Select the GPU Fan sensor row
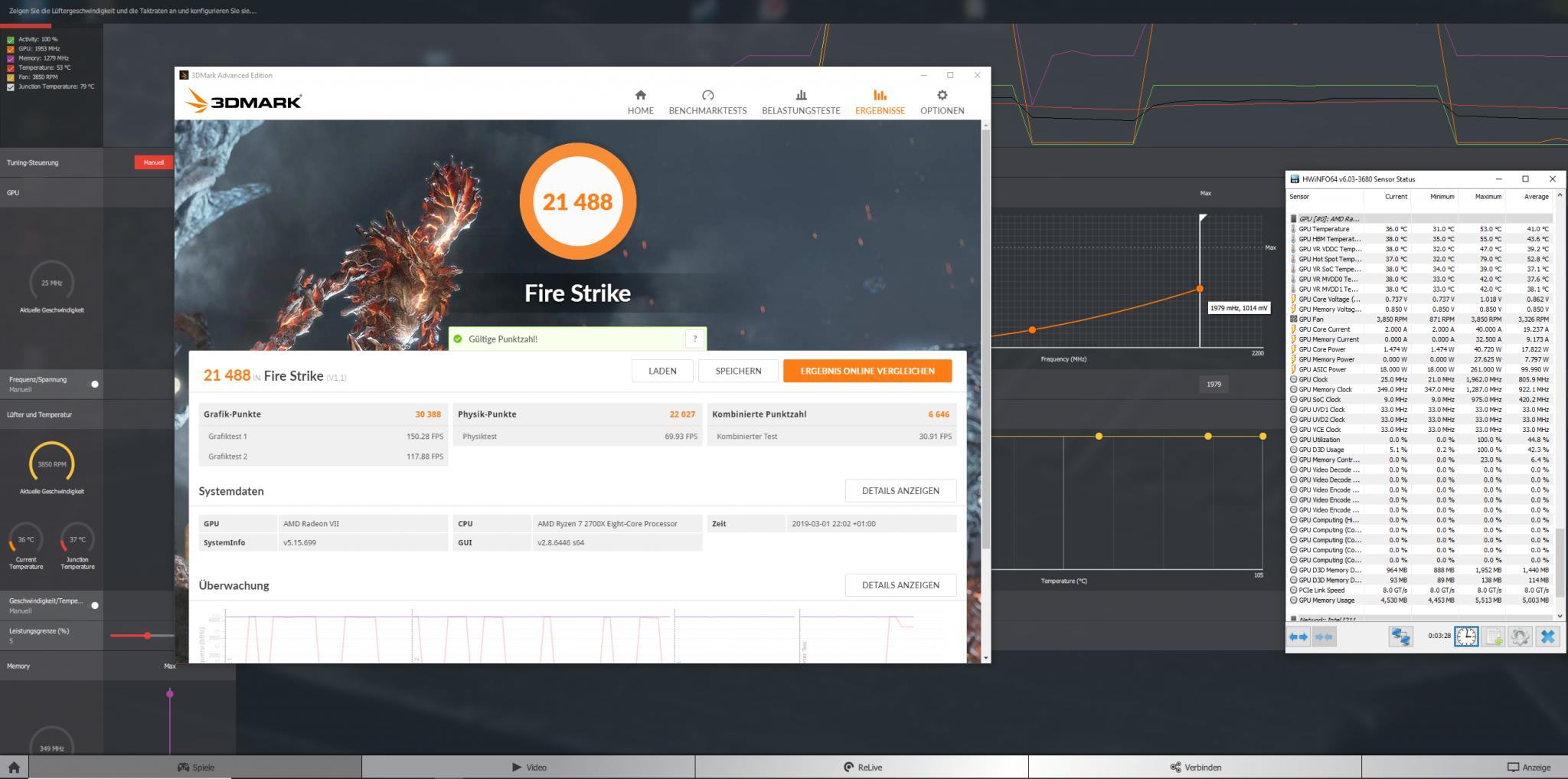Screen dimensions: 1568x779 coord(1420,319)
